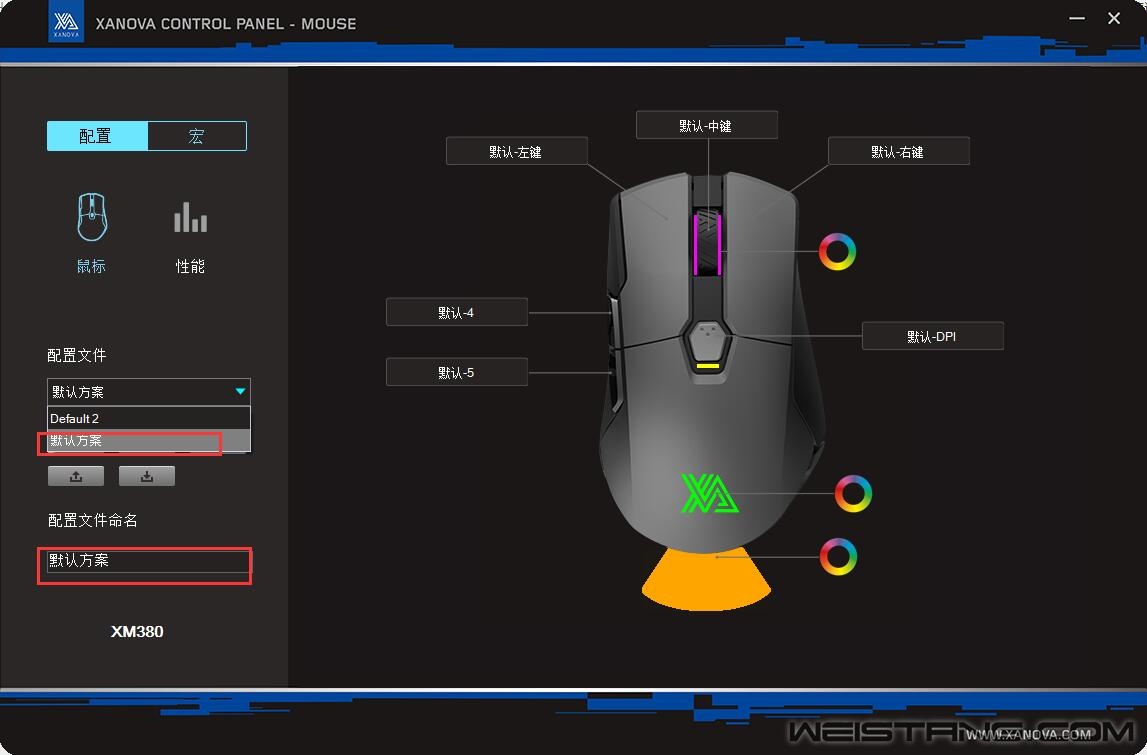Viewport: 1147px width, 755px height.
Task: Open scroll wheel lighting color wheel
Action: (x=837, y=251)
